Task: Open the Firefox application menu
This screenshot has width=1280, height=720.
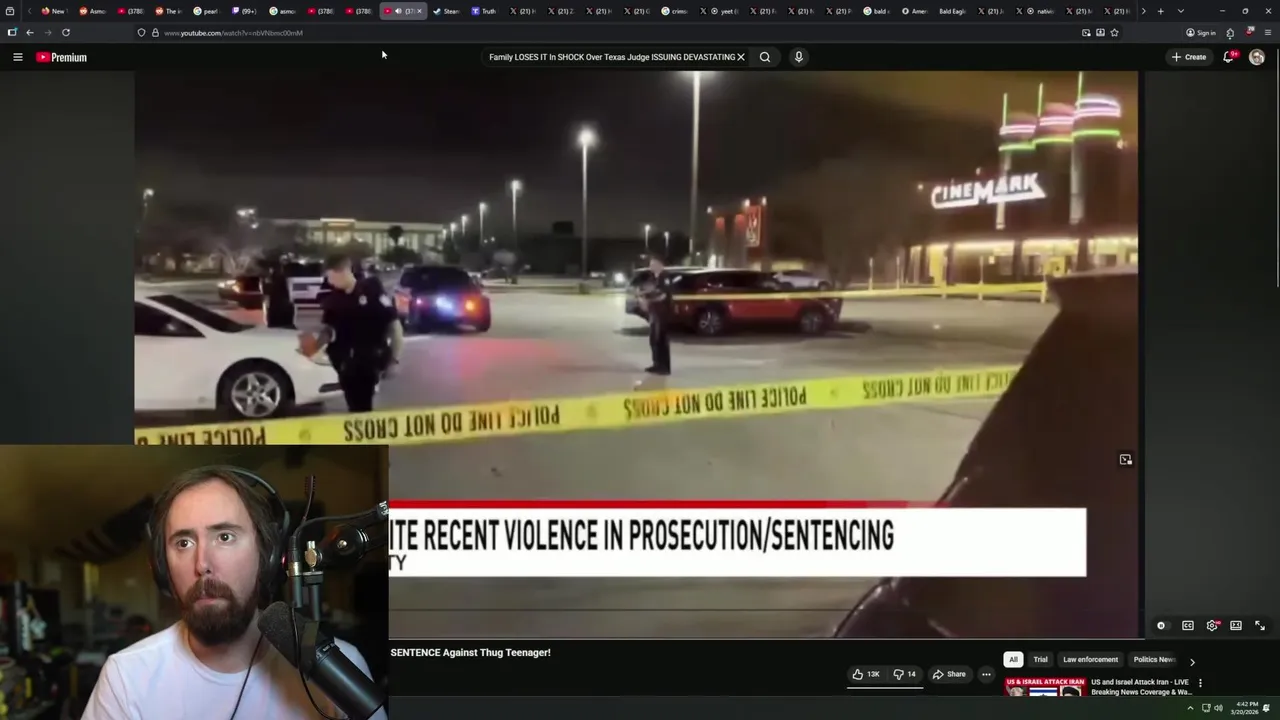Action: (x=1268, y=32)
